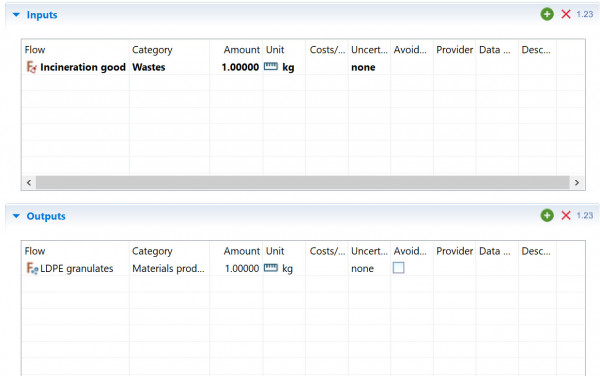Click Unit column header in Inputs table

[x=275, y=50]
